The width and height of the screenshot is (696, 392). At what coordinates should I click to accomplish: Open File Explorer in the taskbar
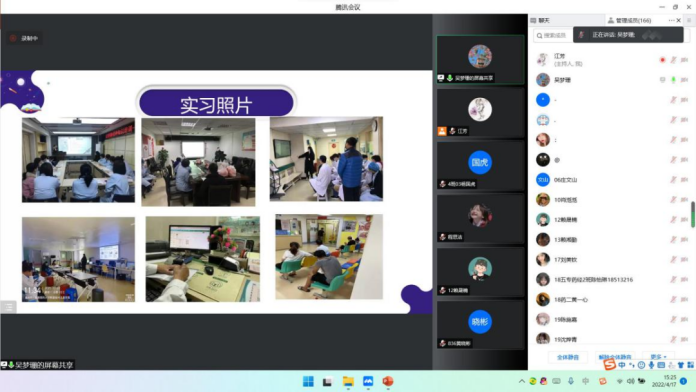pos(348,381)
